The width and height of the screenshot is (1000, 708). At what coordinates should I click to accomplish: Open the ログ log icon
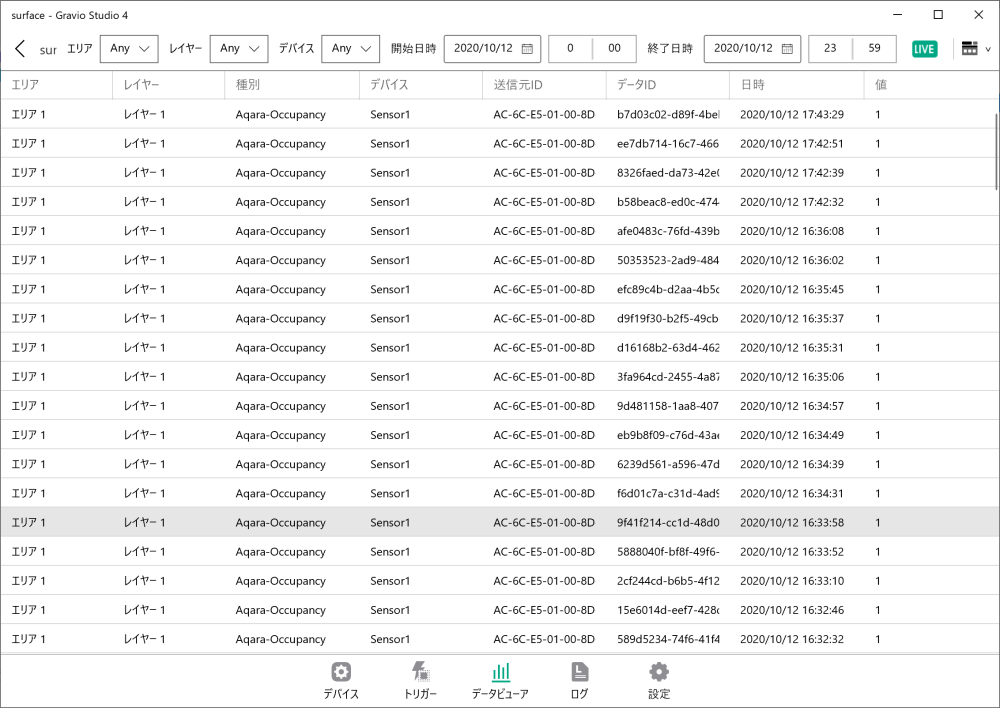click(x=579, y=672)
